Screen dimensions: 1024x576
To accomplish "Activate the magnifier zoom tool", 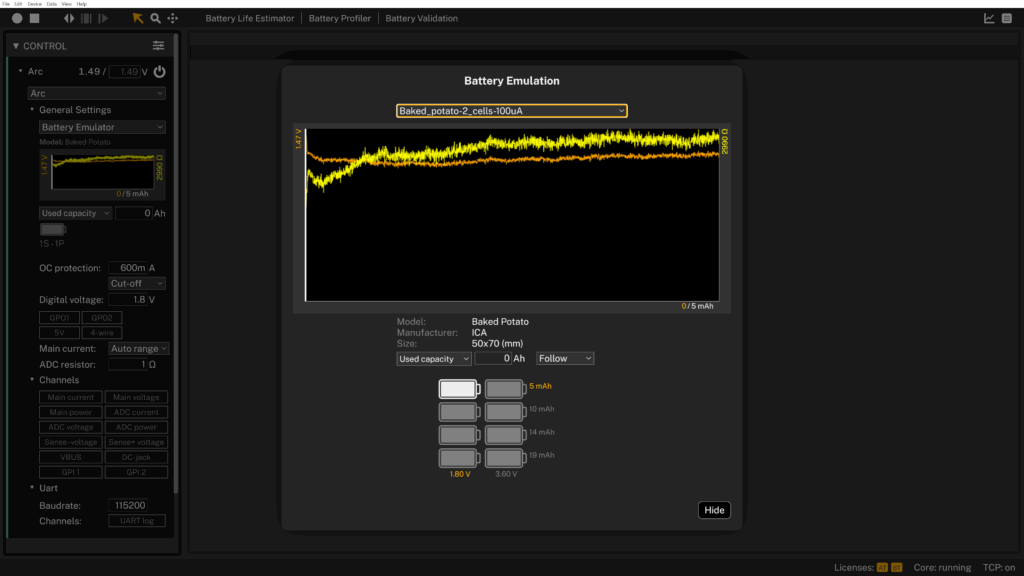I will click(x=155, y=18).
